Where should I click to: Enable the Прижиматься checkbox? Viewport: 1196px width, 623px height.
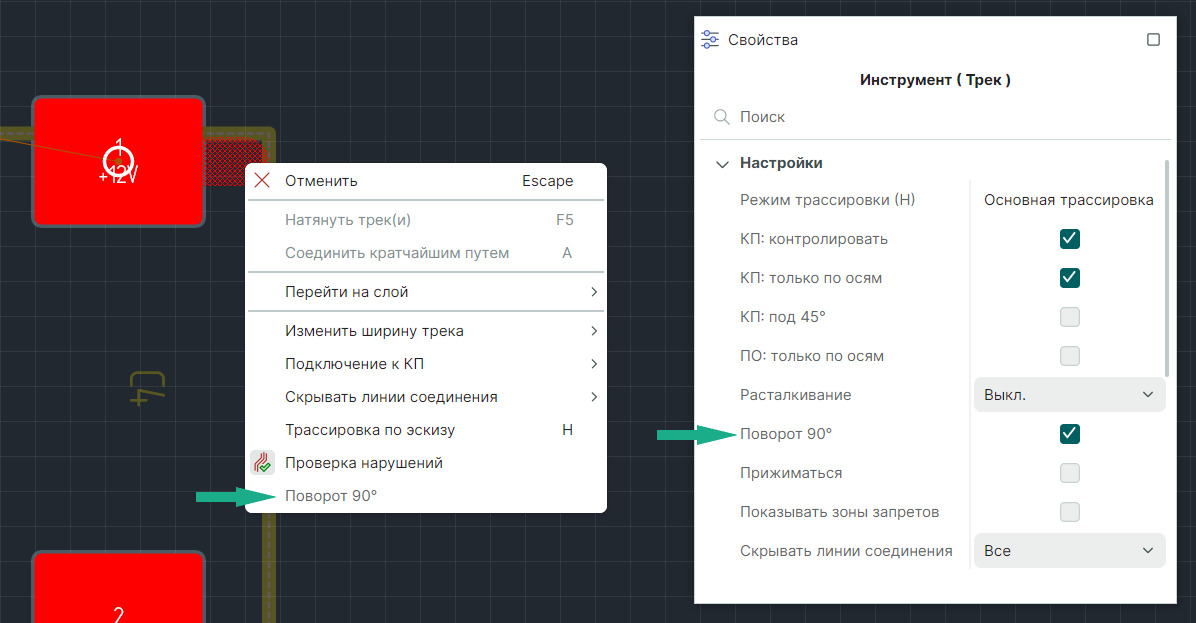1070,473
